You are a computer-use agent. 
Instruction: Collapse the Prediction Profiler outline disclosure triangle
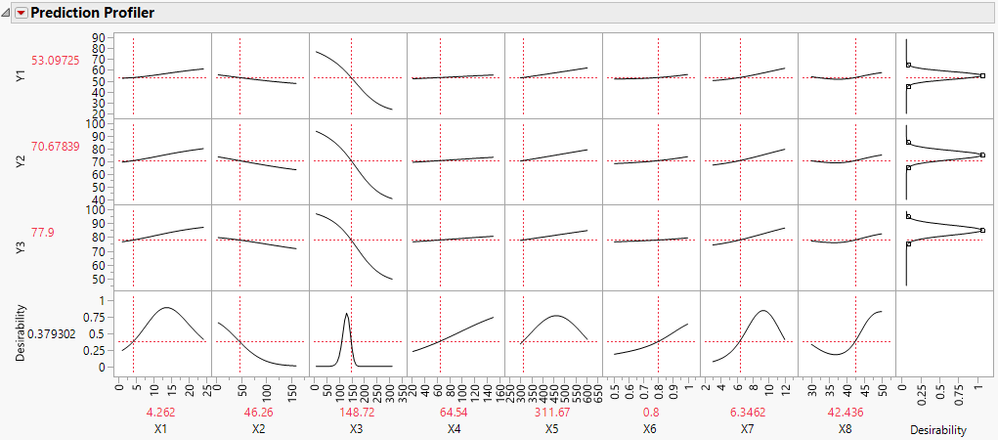(x=6, y=13)
